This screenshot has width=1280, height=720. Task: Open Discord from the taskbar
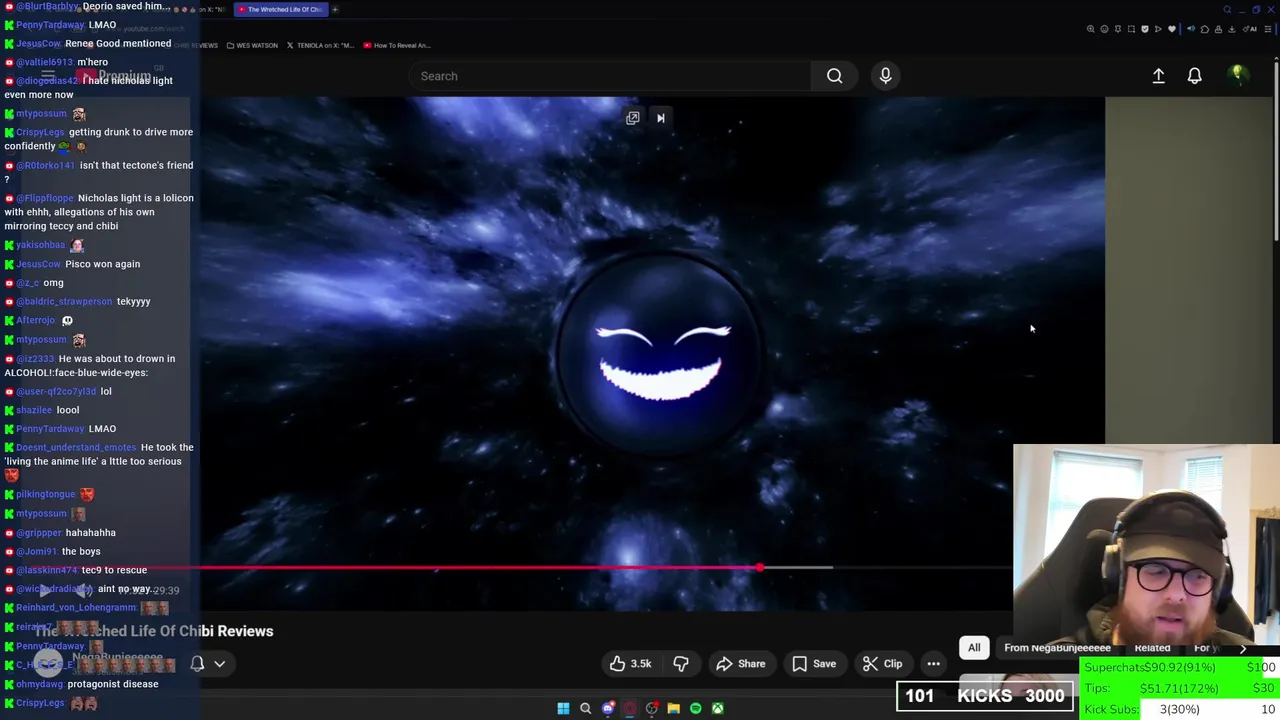click(x=607, y=709)
